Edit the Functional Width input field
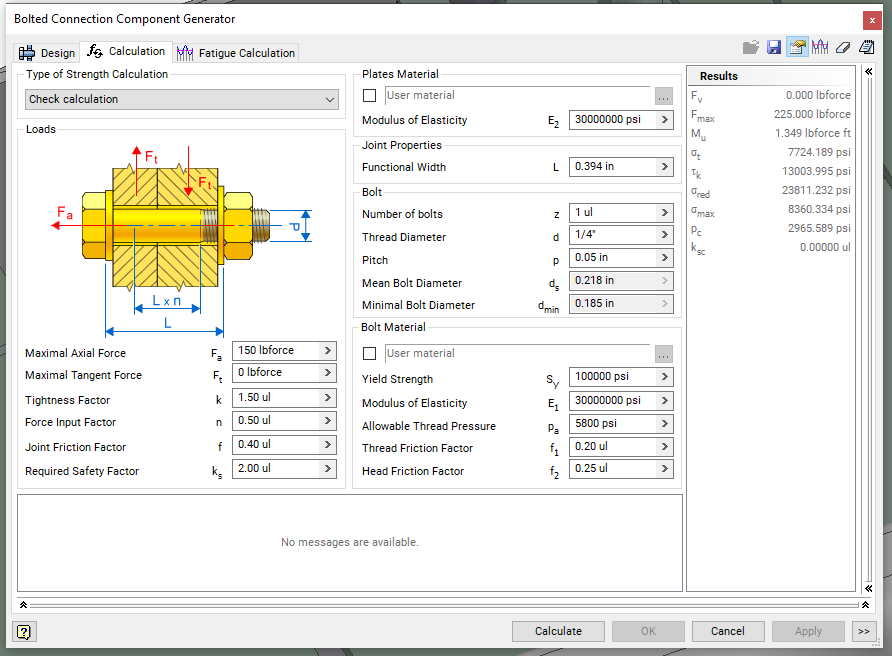Screen dimensions: 892x656 (614, 166)
